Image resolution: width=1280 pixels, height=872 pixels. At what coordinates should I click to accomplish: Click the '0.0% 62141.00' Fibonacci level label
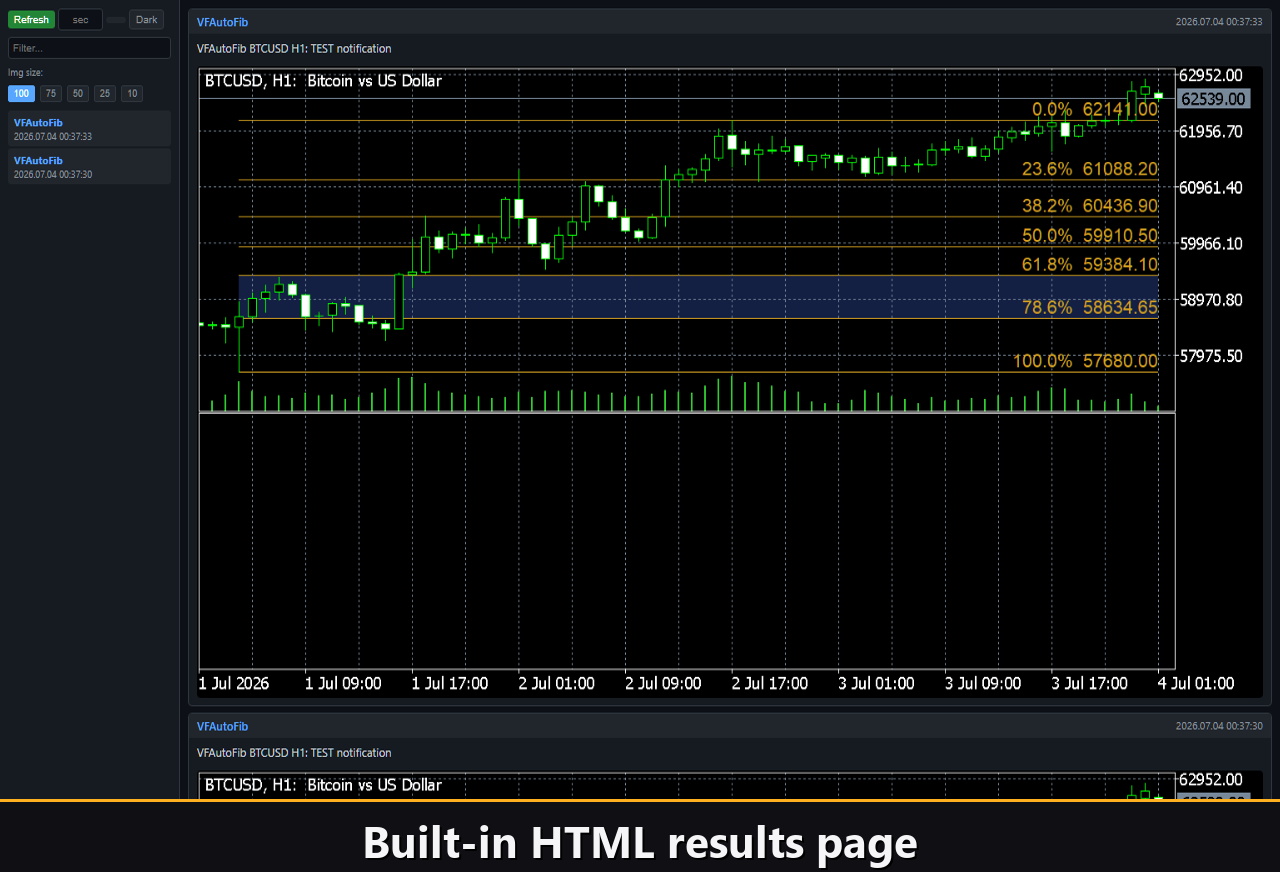pyautogui.click(x=1095, y=109)
